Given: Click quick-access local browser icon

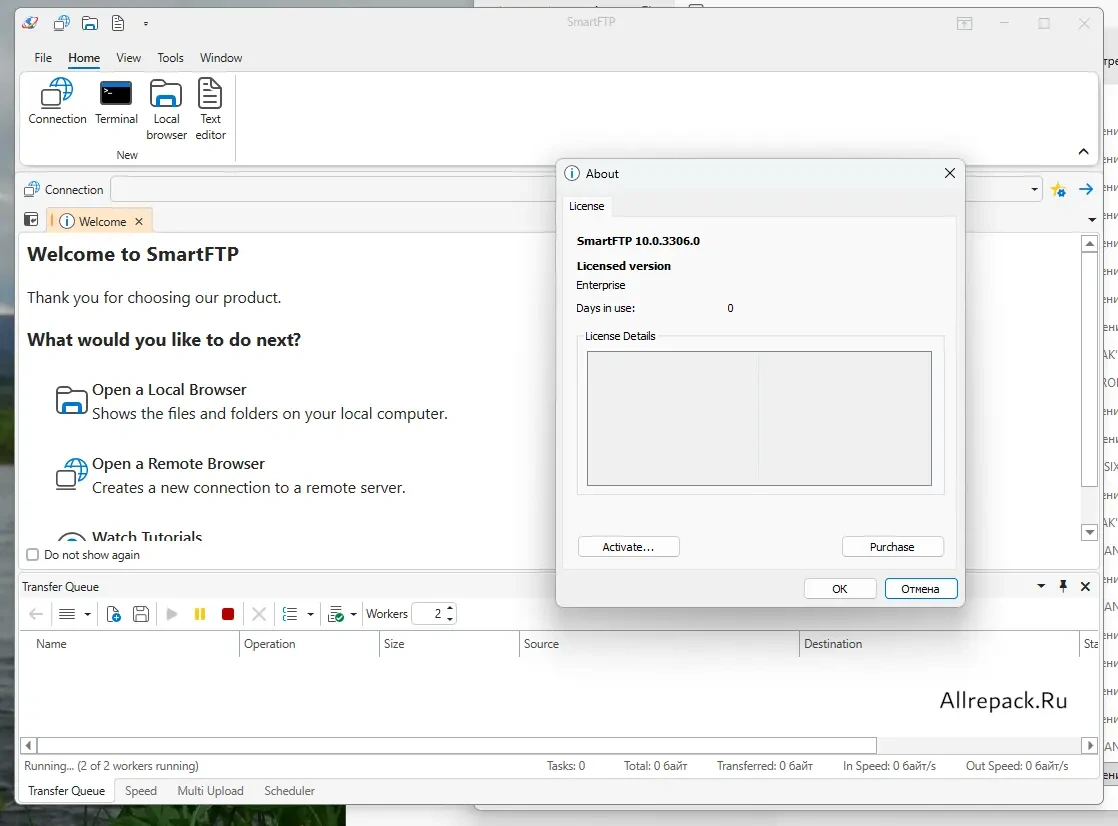Looking at the screenshot, I should tap(90, 24).
